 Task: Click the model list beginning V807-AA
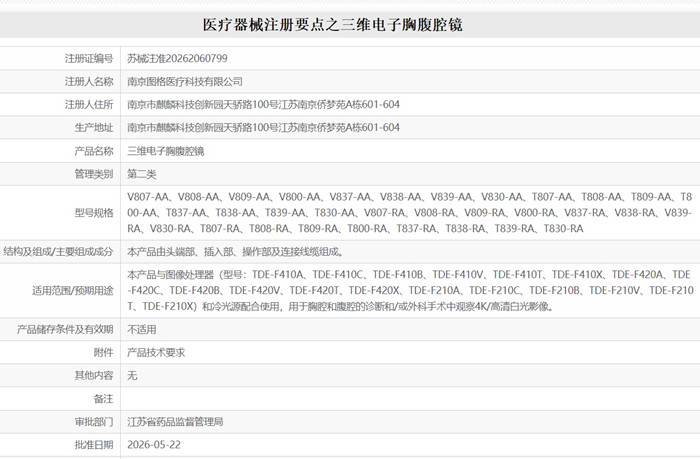(409, 213)
